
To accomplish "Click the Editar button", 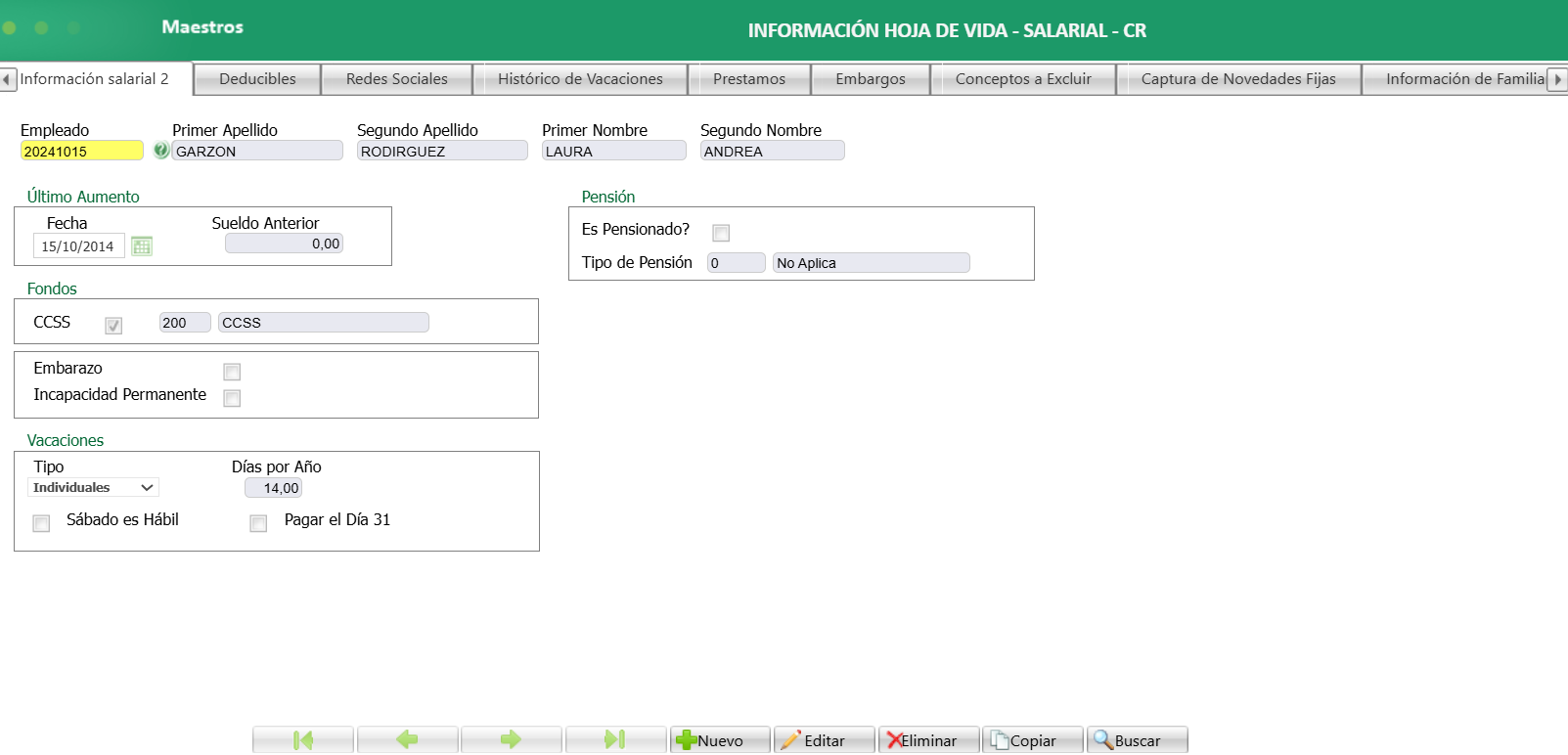I will (824, 740).
